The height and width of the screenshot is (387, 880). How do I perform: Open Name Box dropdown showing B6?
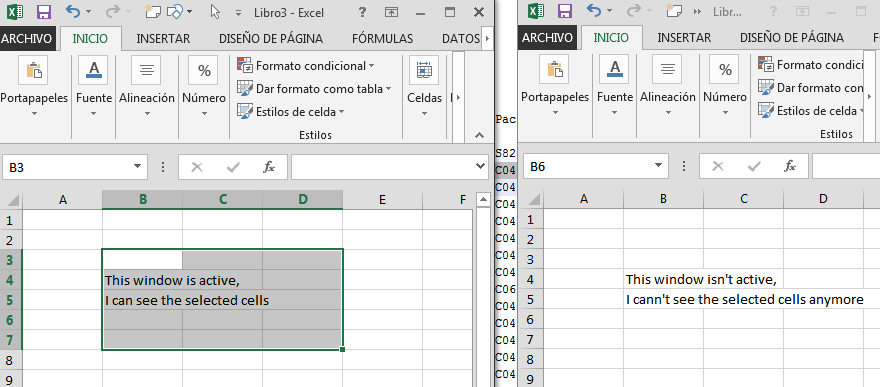click(x=657, y=165)
